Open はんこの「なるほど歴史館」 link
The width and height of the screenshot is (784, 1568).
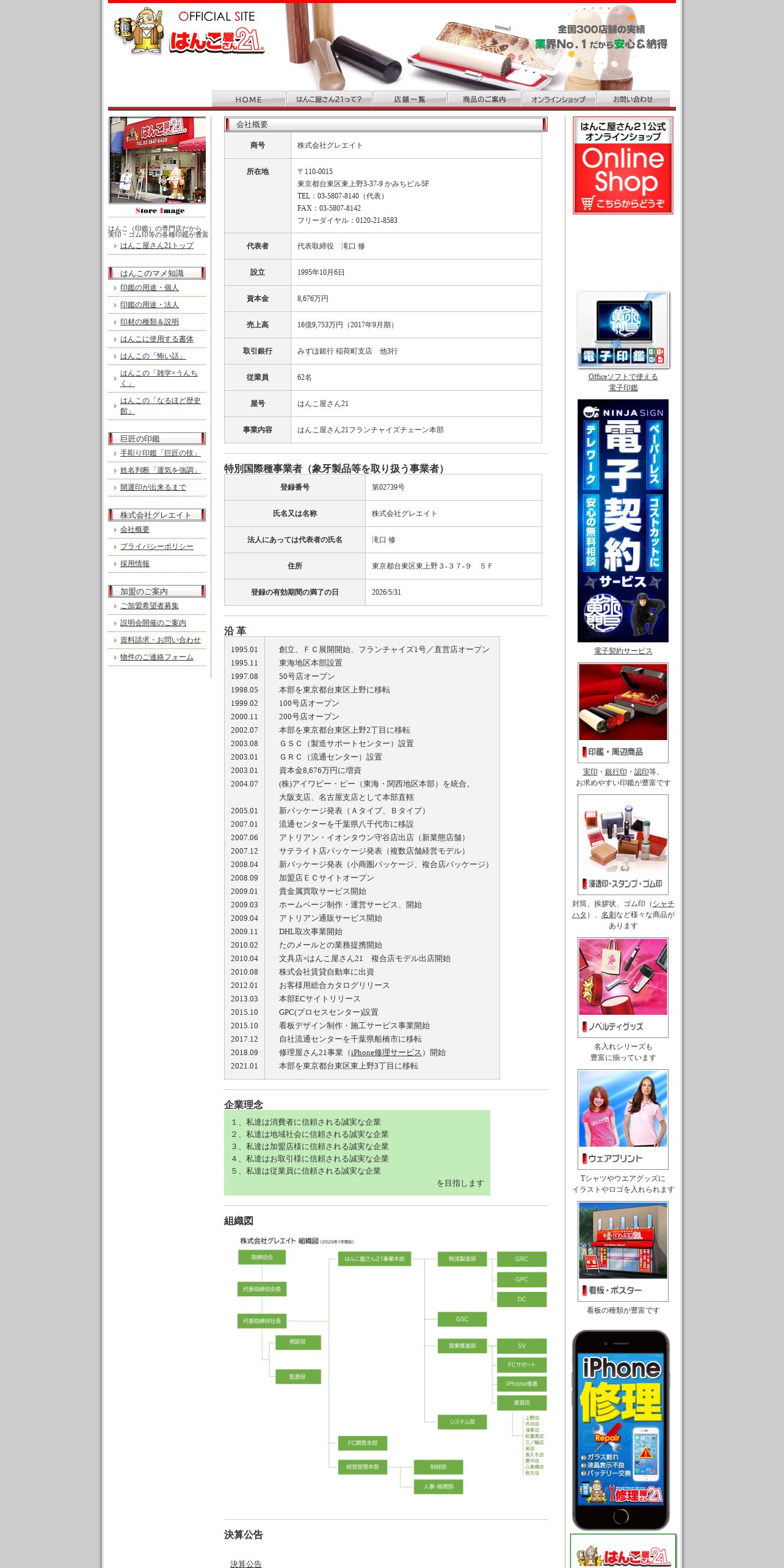pyautogui.click(x=161, y=405)
